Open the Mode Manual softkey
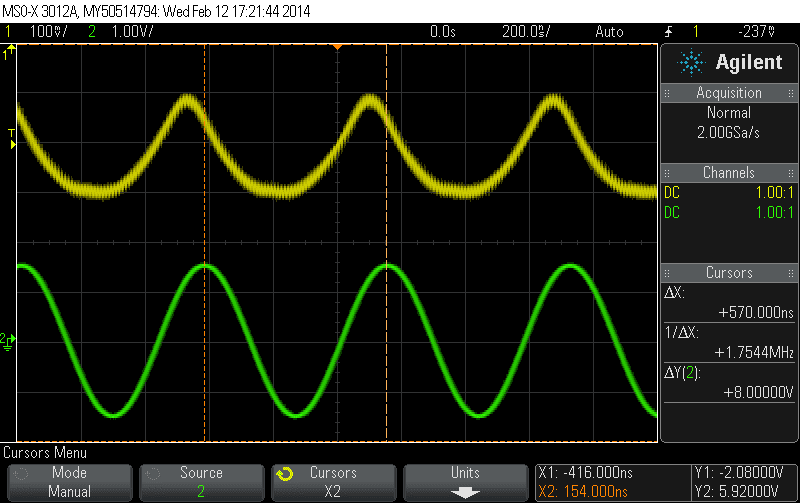Image resolution: width=800 pixels, height=503 pixels. pos(69,482)
